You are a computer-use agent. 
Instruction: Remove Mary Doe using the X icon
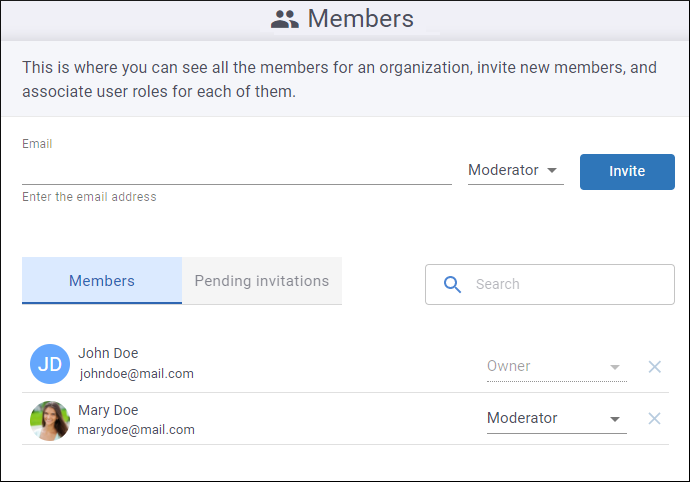655,419
